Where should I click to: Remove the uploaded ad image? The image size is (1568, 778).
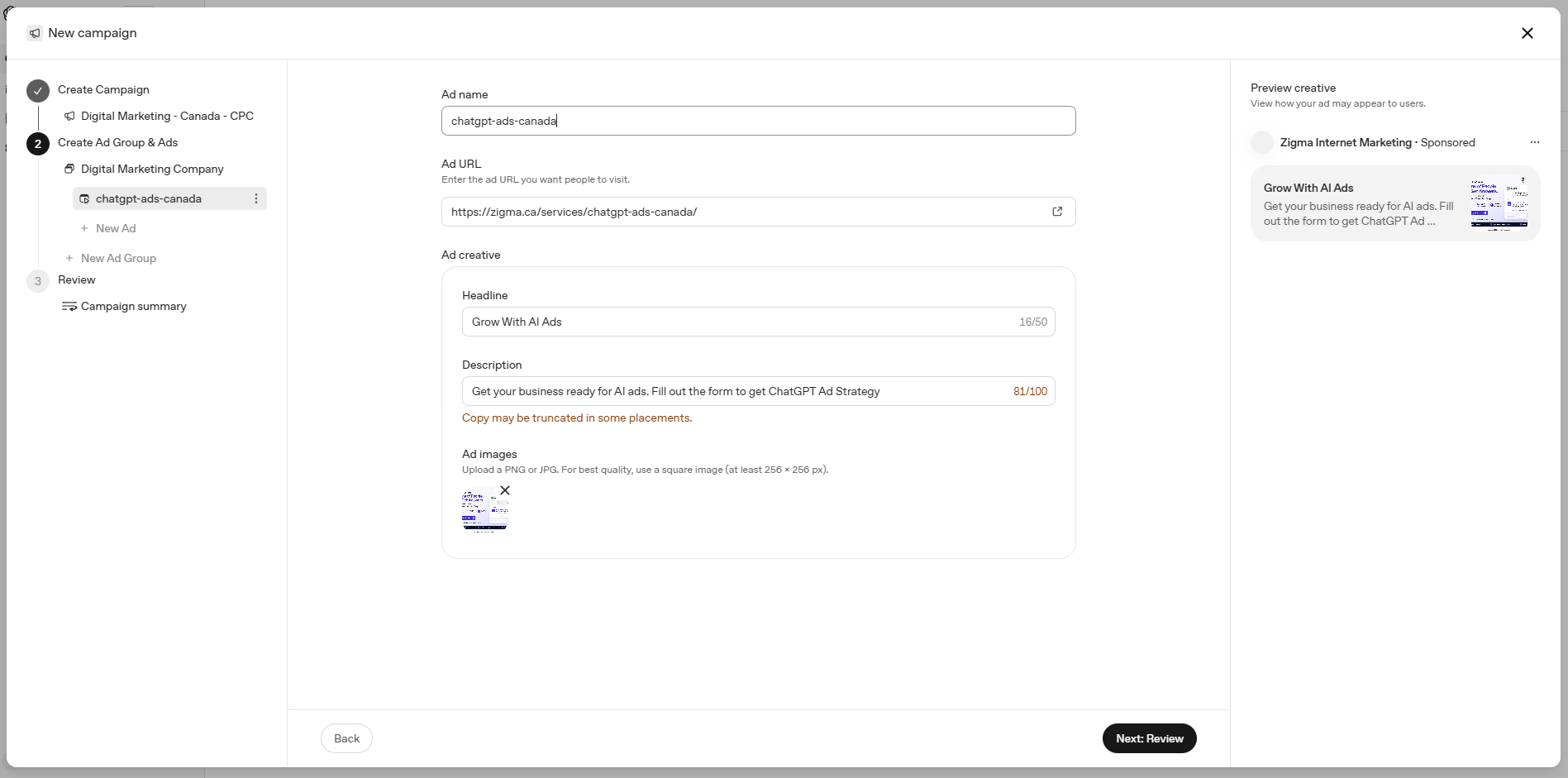pos(505,490)
